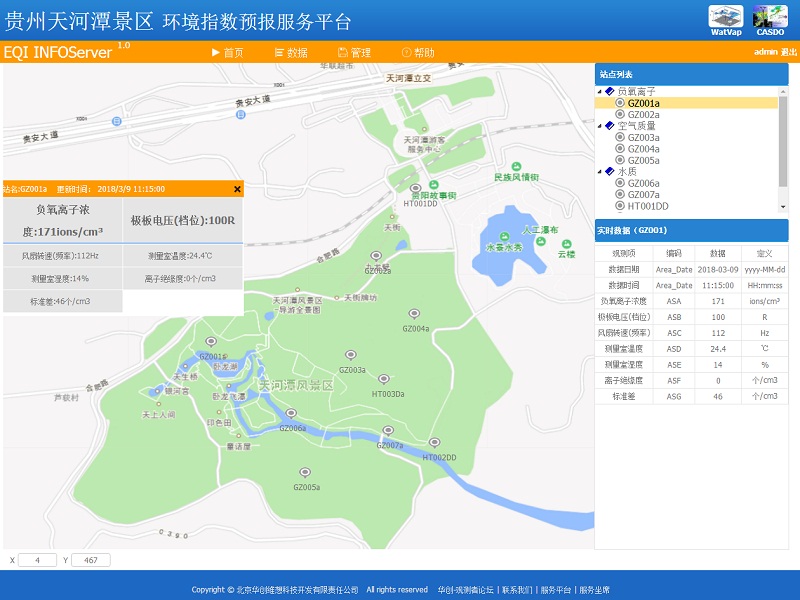
Task: Collapse the 水质 tree group
Action: click(599, 172)
